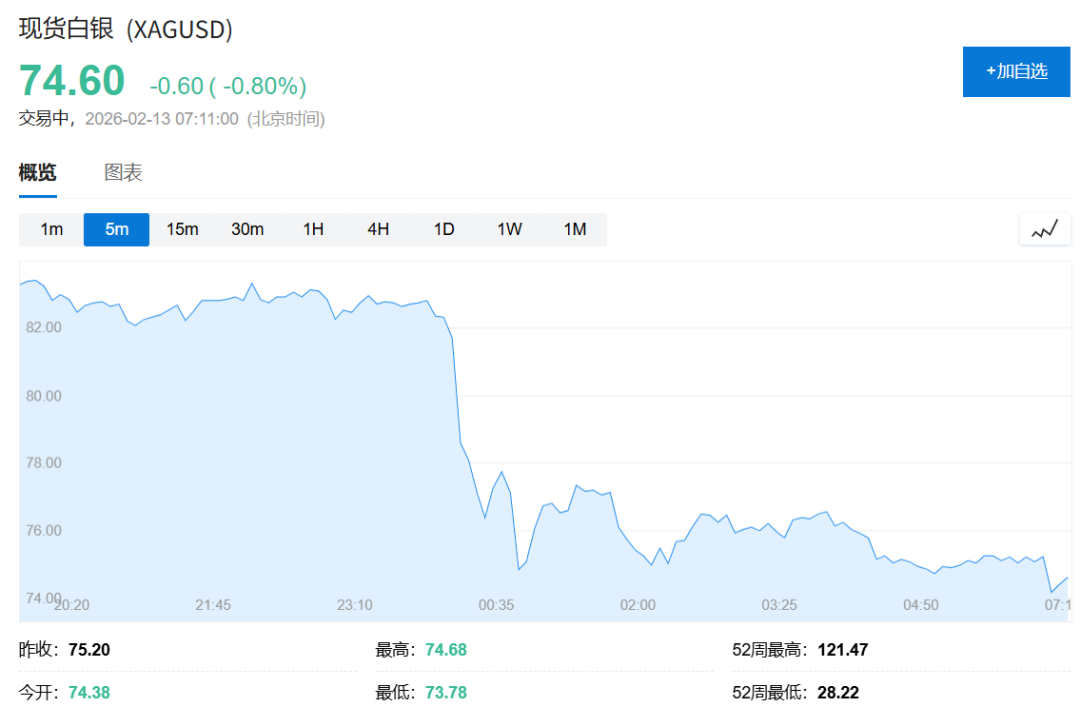Switch to the 图表 tab
The width and height of the screenshot is (1080, 707).
(123, 173)
